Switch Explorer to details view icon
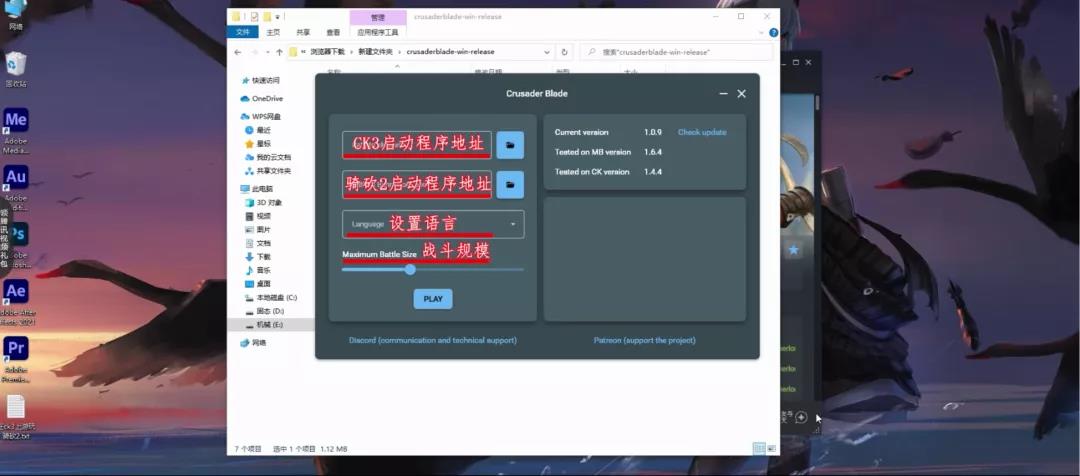The image size is (1080, 476). (x=759, y=448)
